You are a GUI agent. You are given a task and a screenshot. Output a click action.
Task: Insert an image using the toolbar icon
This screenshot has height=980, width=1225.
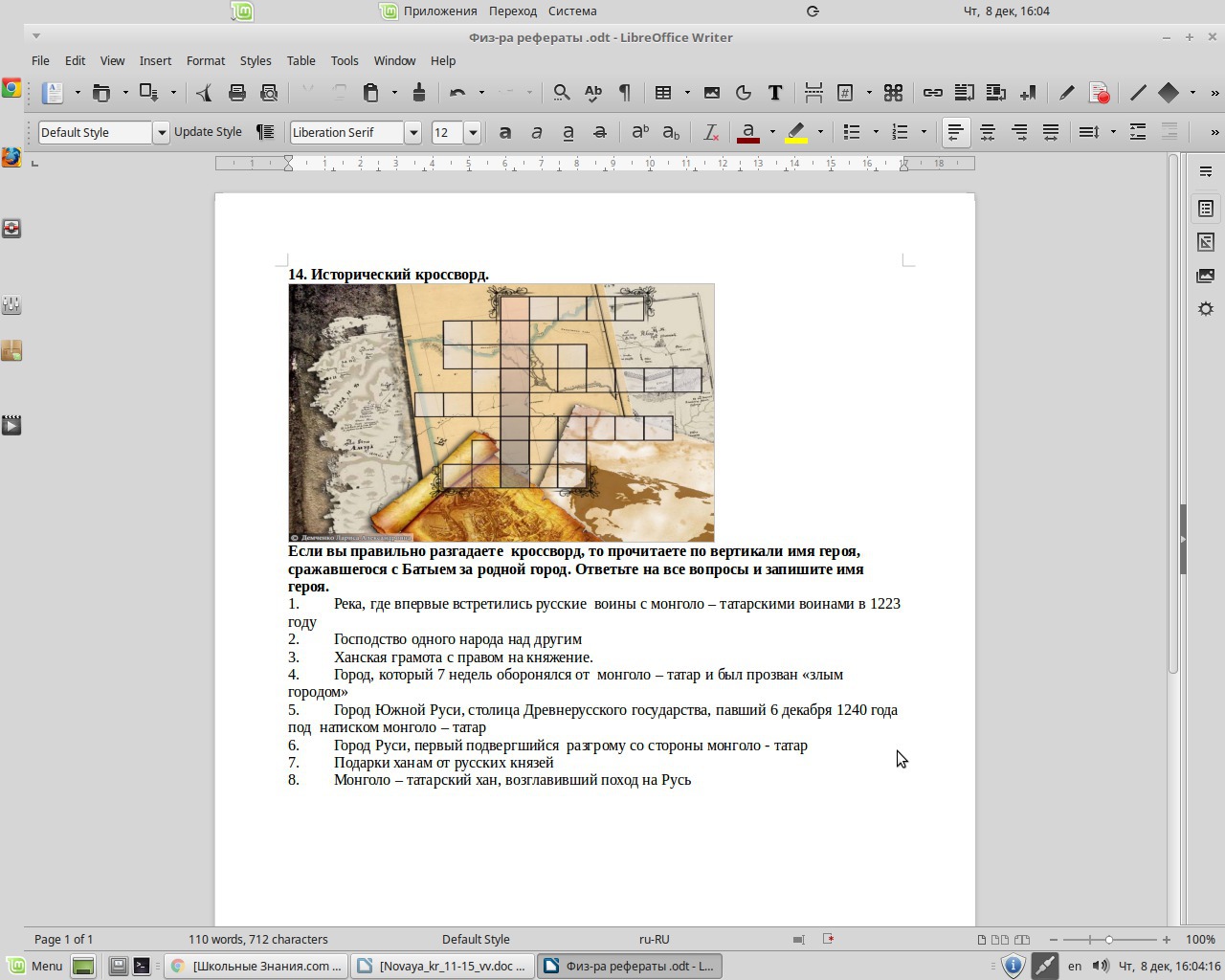(712, 93)
